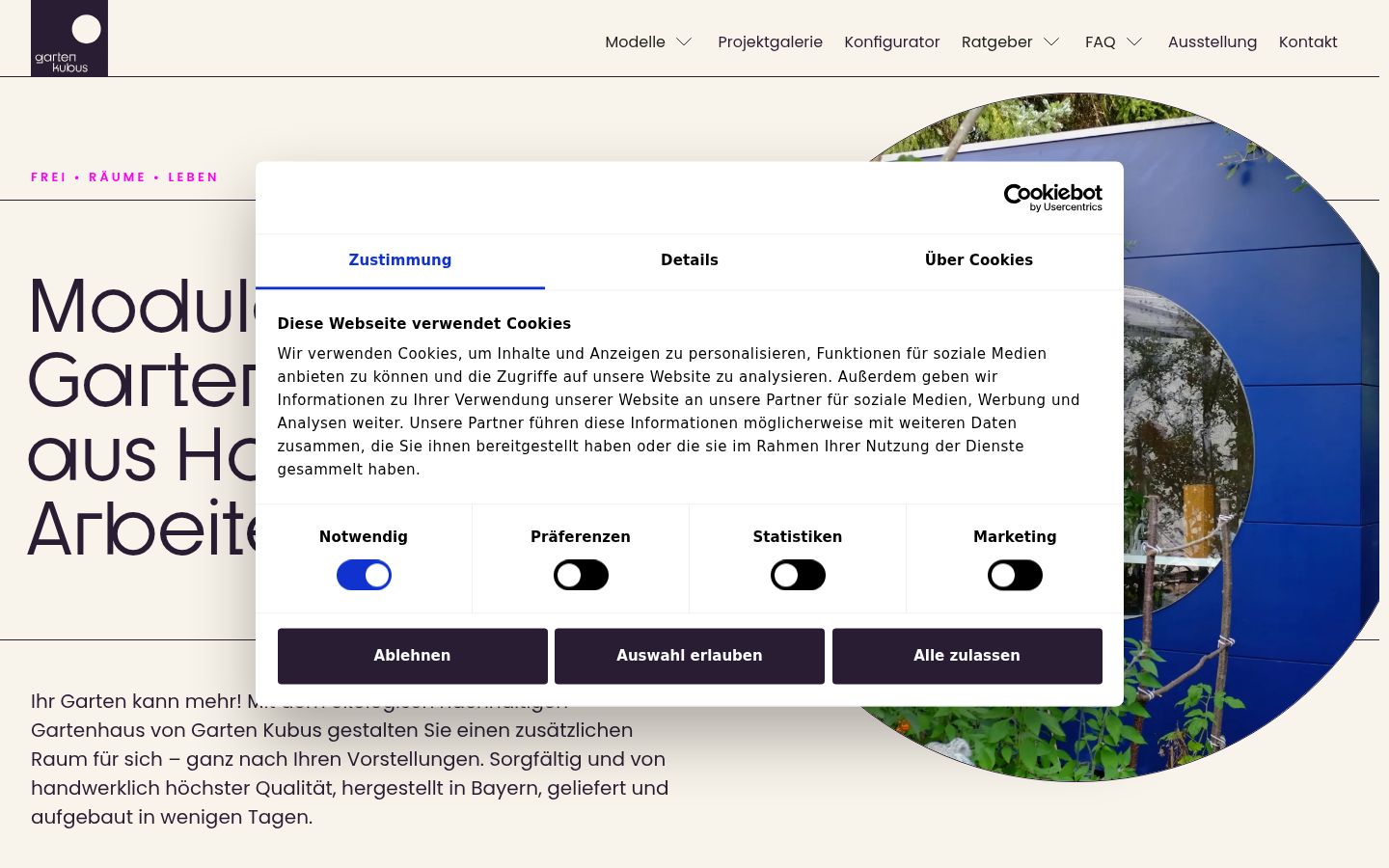Expand the Modelle menu chevron
Image resolution: width=1389 pixels, height=868 pixels.
684,42
